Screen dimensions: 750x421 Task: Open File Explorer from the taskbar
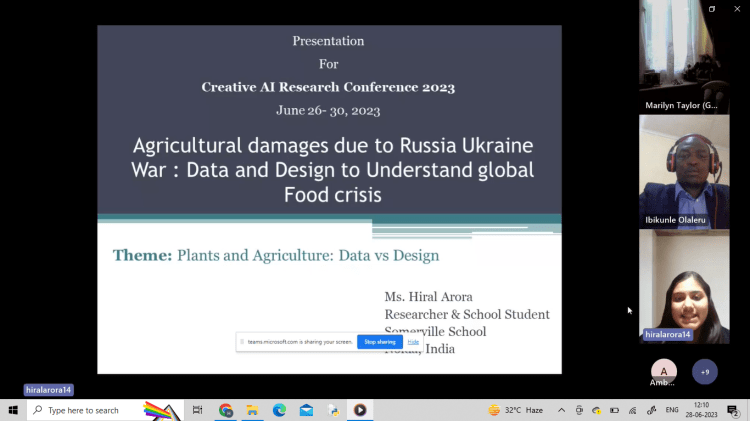tap(253, 410)
